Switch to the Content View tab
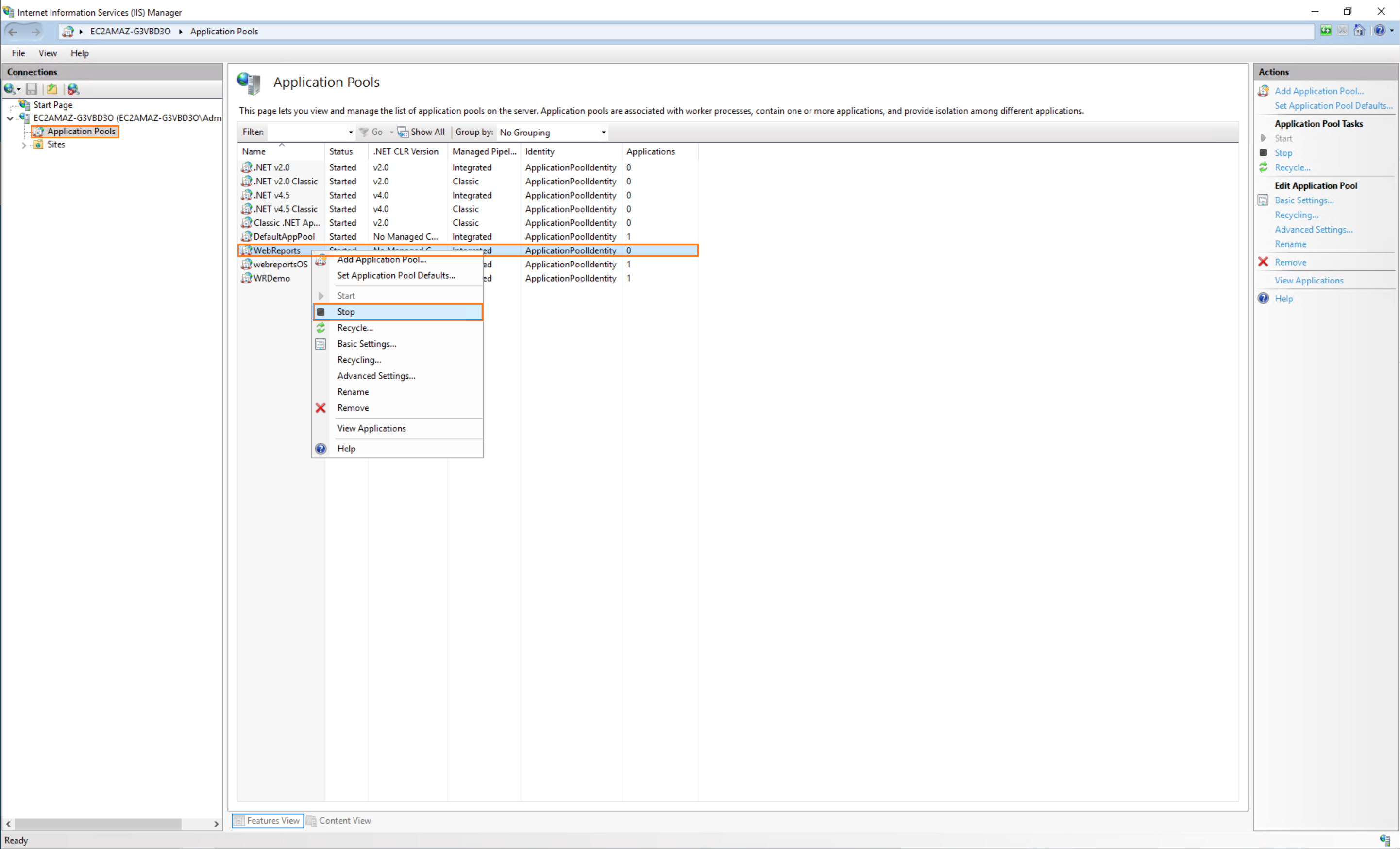 (339, 821)
